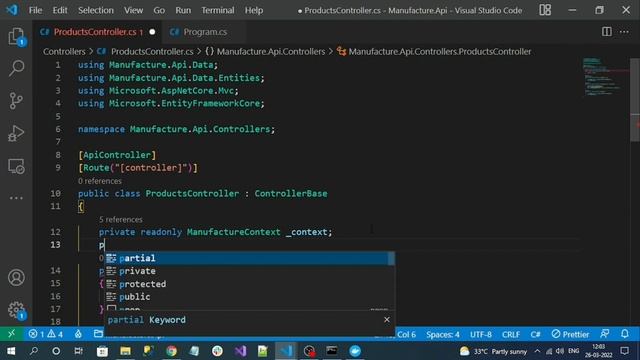Open the editor More Actions ellipsis
Viewport: 640px width, 360px height.
coord(624,32)
